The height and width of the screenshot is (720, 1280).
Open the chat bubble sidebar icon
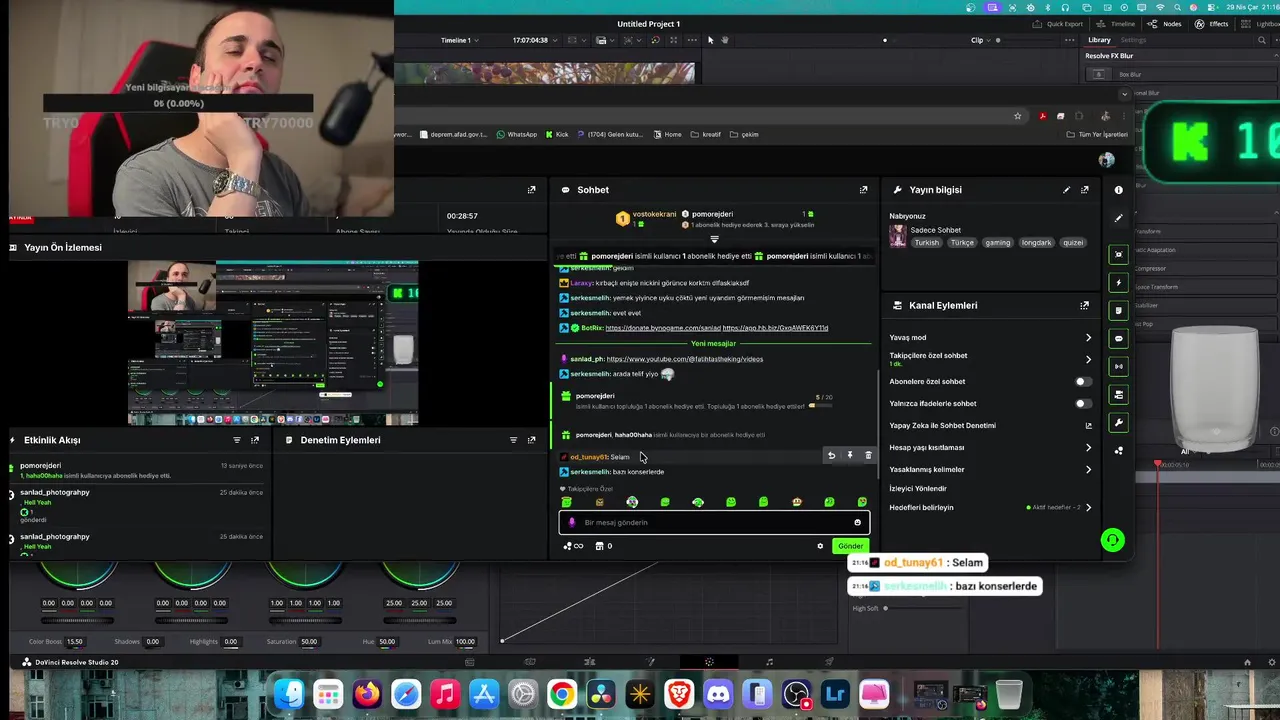1118,339
